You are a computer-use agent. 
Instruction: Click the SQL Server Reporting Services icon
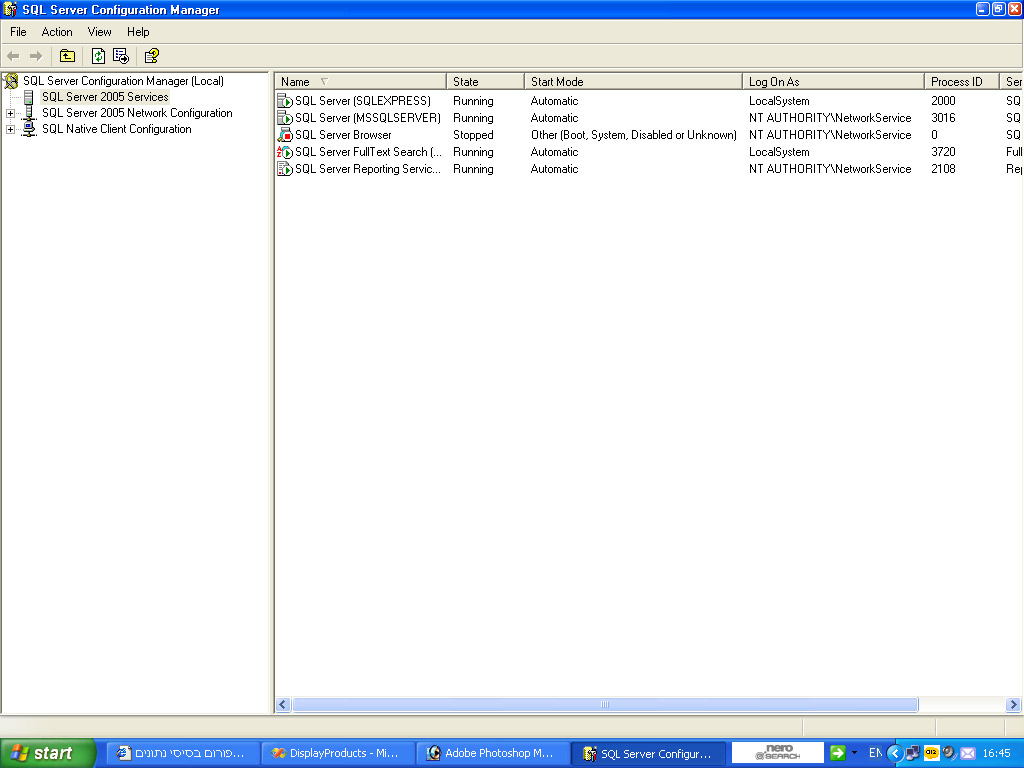pyautogui.click(x=284, y=169)
